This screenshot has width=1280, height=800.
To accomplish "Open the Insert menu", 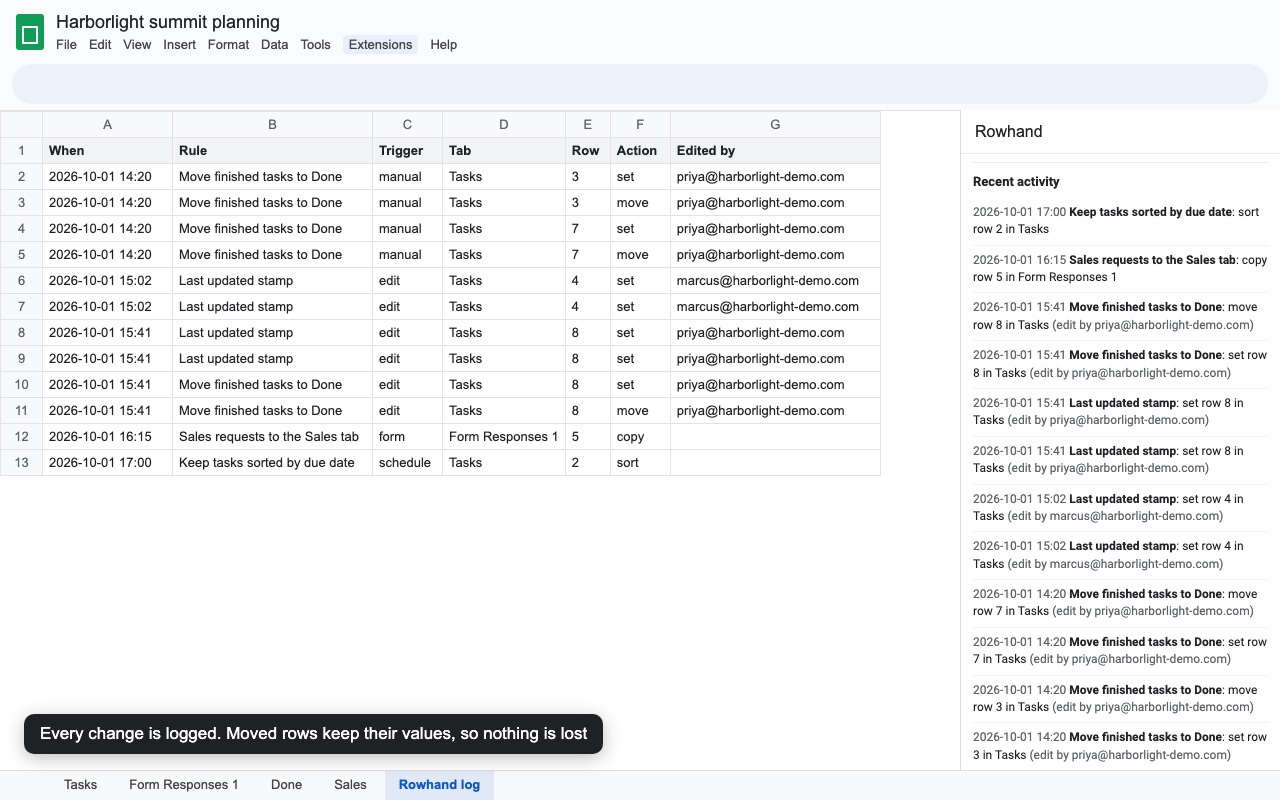I will 180,44.
